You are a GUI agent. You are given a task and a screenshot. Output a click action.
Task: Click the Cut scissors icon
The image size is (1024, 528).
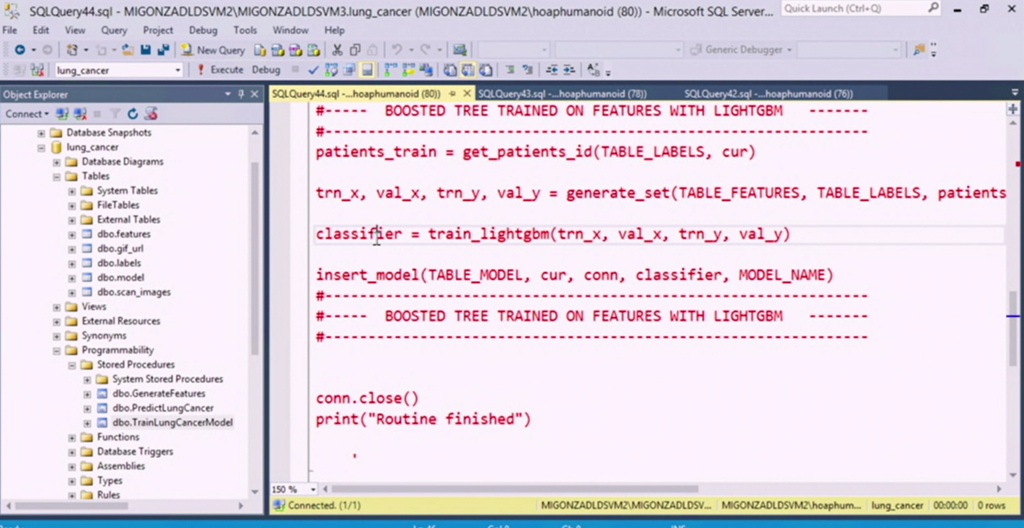pyautogui.click(x=337, y=50)
